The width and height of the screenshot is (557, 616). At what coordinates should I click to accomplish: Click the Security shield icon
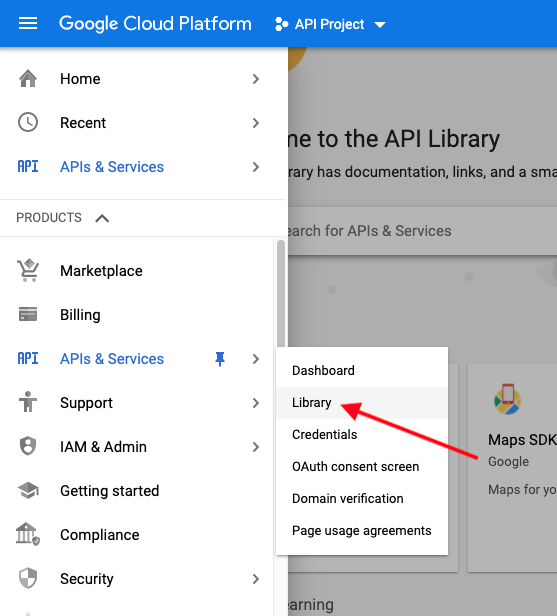click(28, 578)
